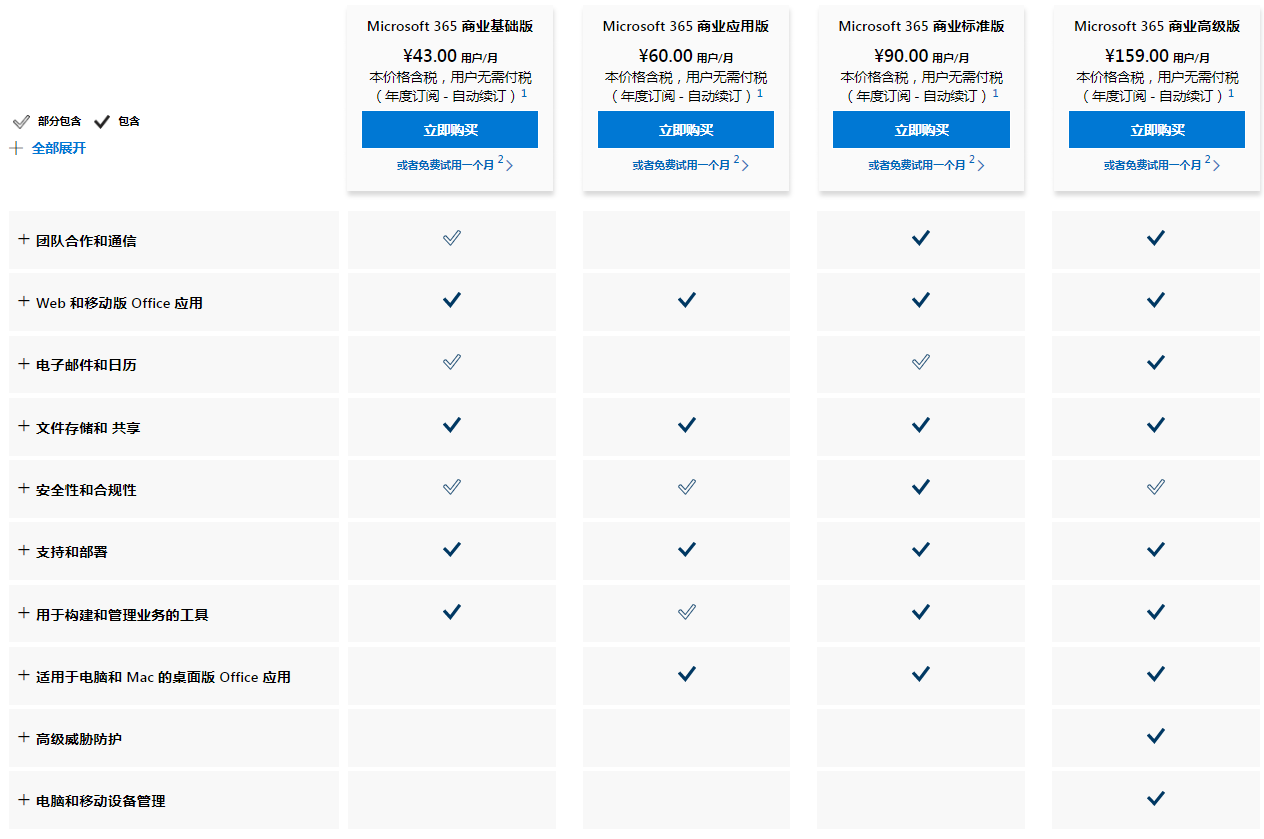Click the plus icon next to 团队合作和通信

(x=24, y=240)
